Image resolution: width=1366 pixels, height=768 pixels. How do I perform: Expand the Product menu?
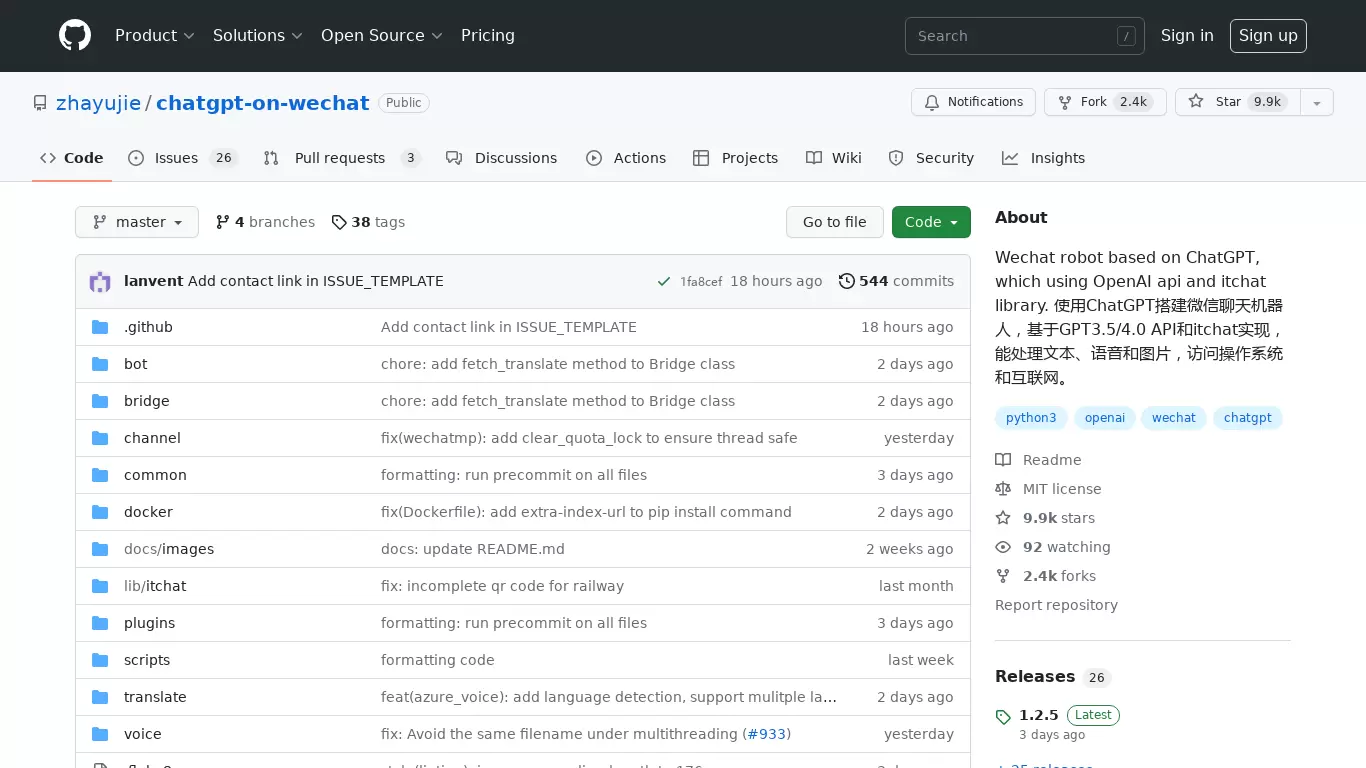[155, 35]
